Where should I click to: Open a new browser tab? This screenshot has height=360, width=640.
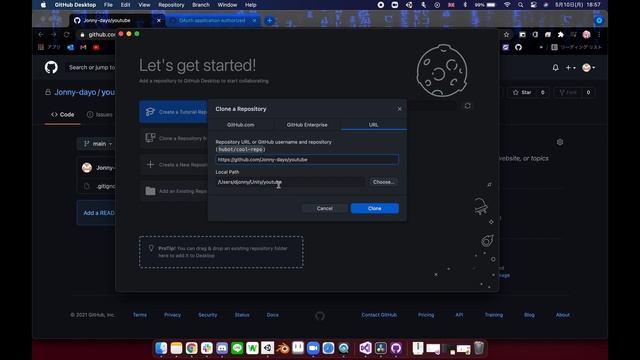pyautogui.click(x=269, y=20)
